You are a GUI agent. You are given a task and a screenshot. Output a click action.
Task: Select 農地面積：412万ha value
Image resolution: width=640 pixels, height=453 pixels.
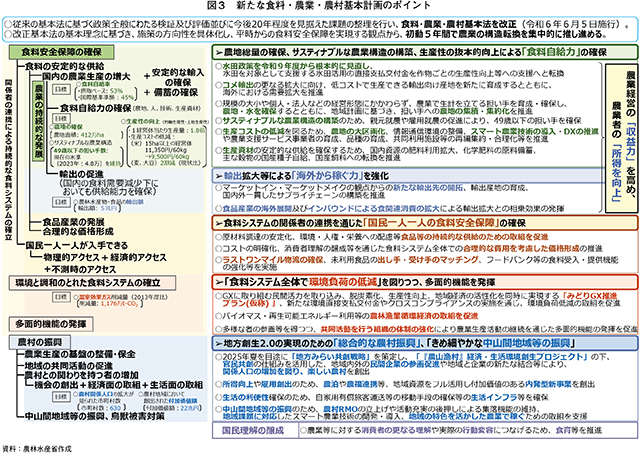point(79,134)
